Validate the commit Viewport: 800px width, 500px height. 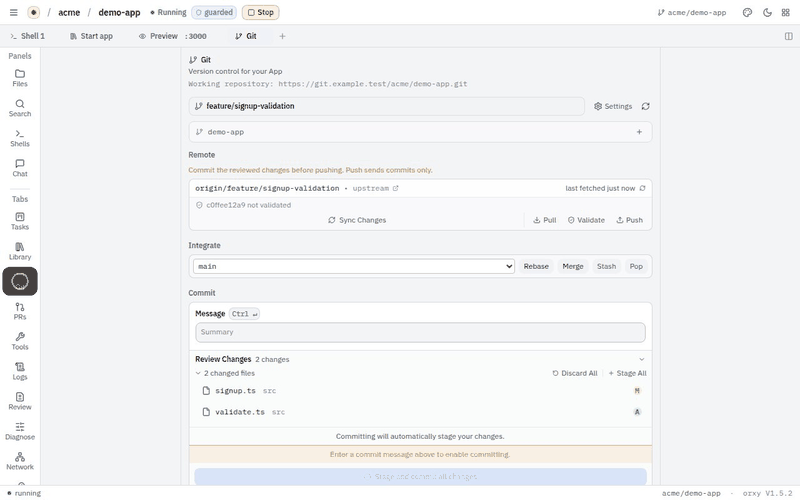[x=586, y=220]
